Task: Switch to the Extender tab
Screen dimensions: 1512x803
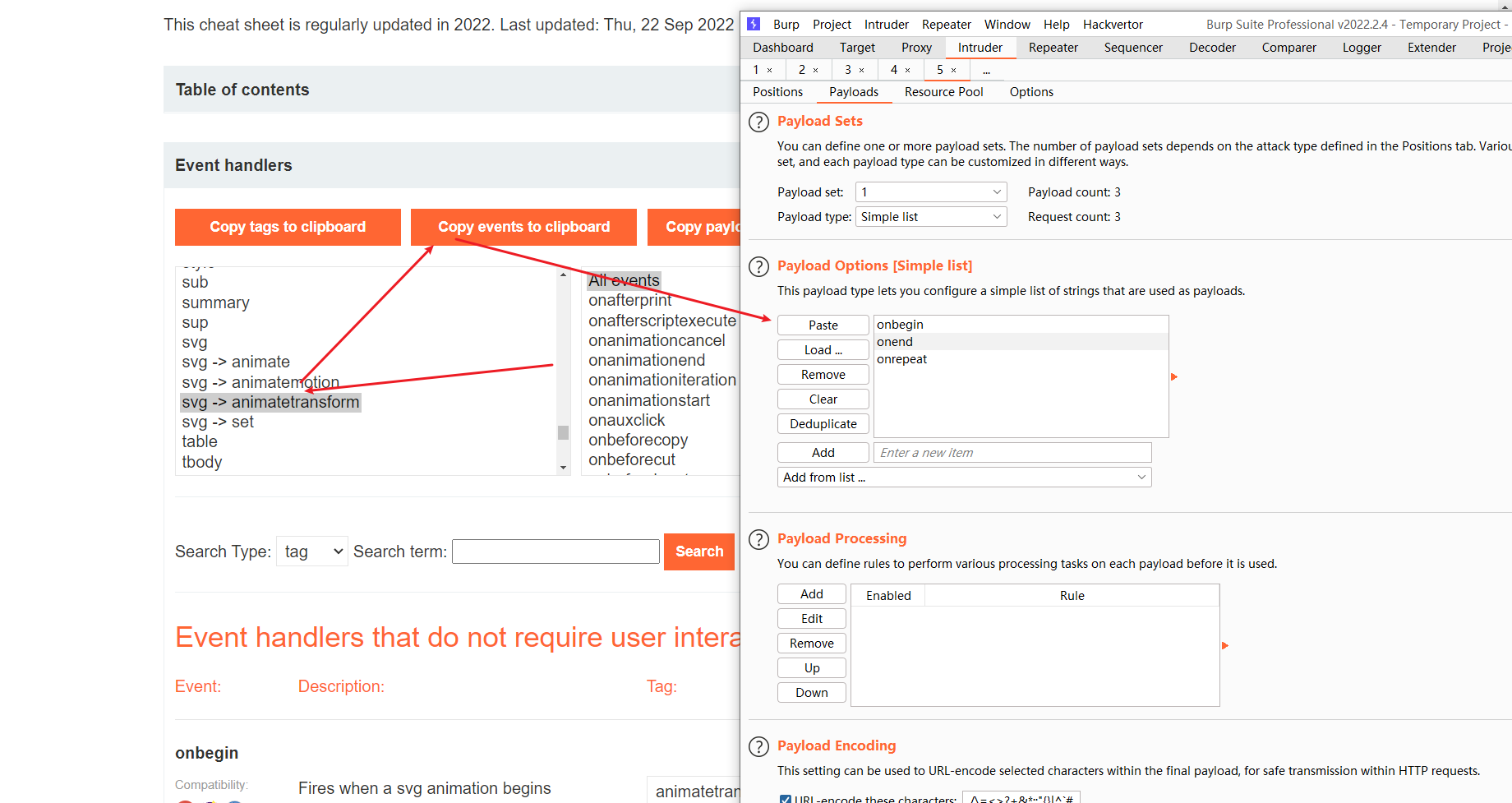Action: (1431, 48)
